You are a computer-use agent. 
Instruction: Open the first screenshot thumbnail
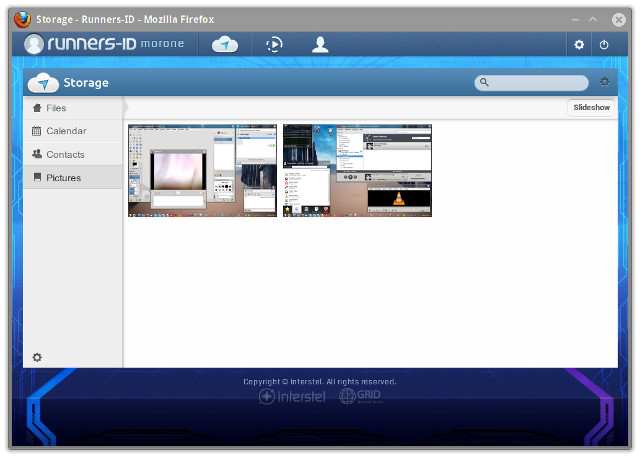(202, 170)
